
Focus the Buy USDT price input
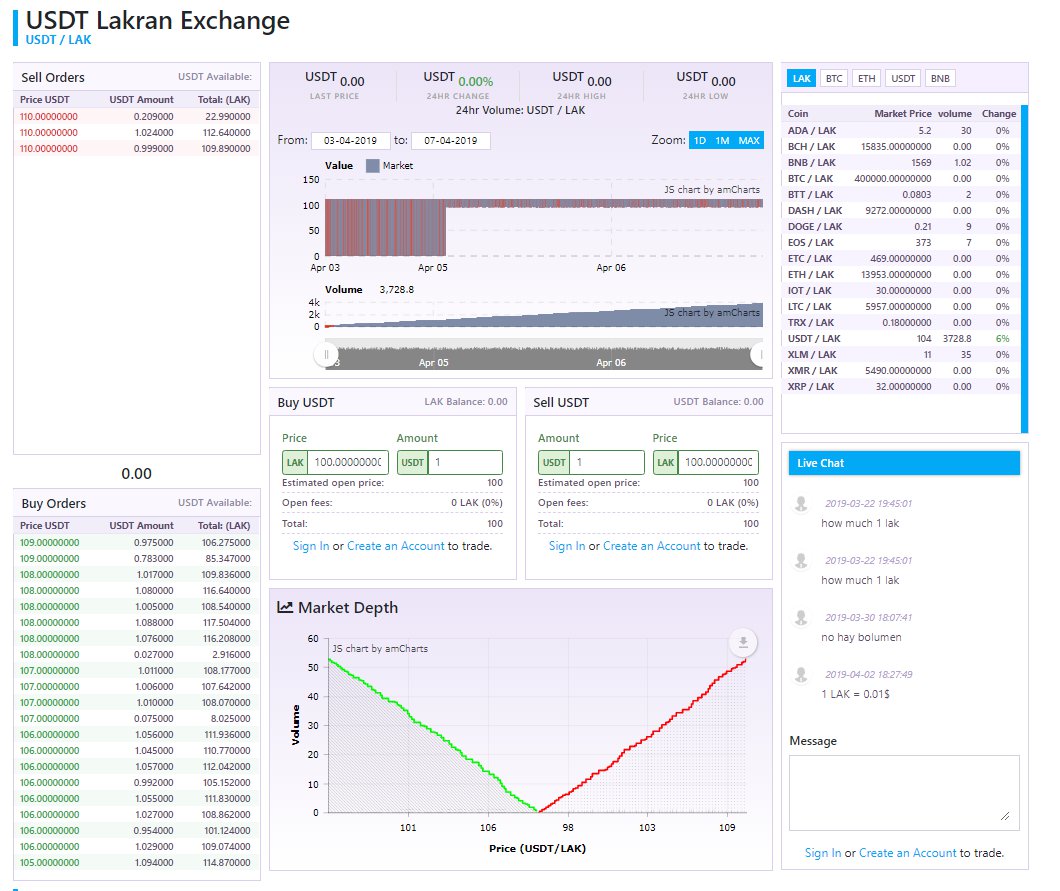pos(347,462)
